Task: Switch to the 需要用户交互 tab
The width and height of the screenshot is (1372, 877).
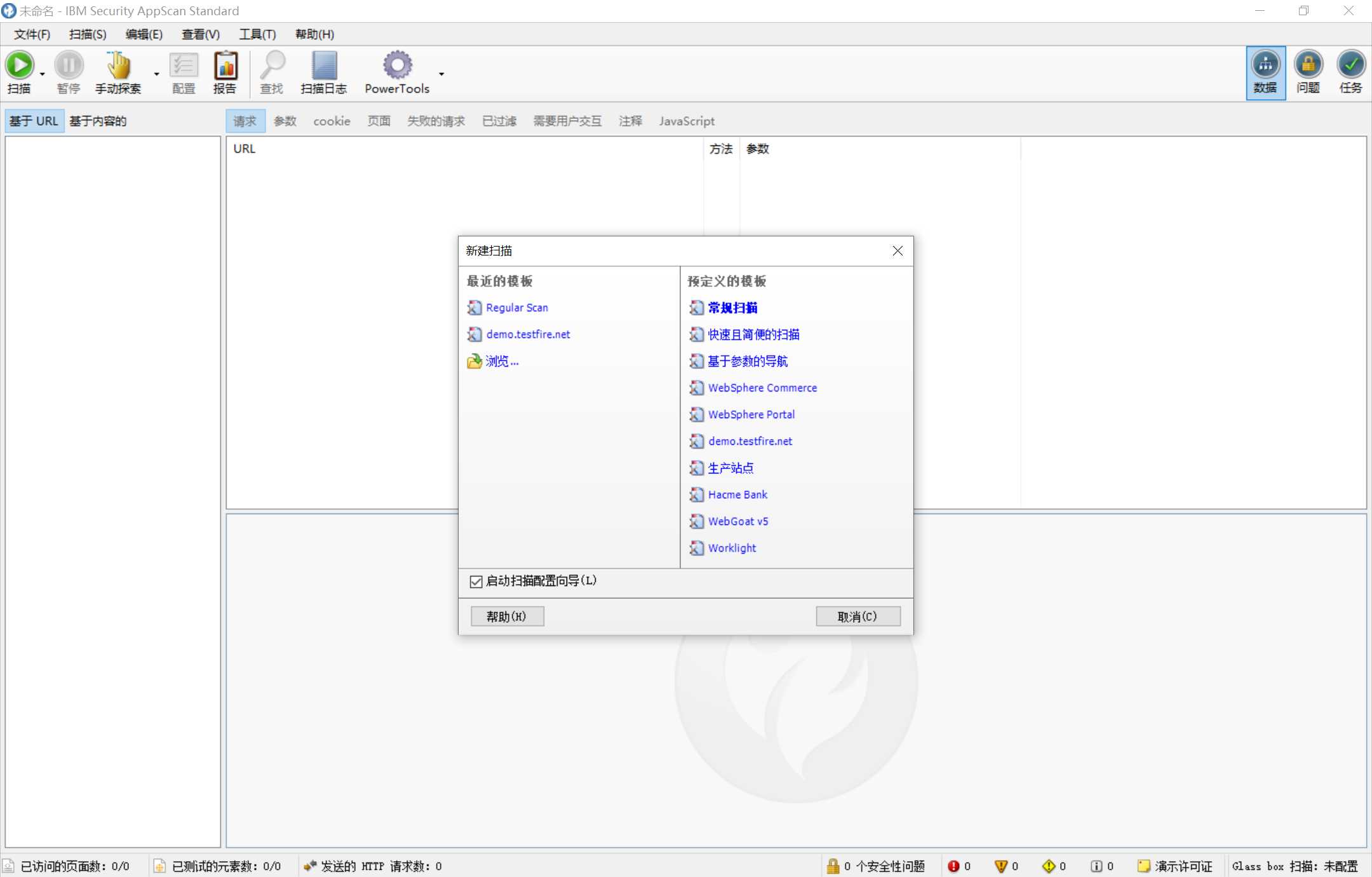Action: [x=568, y=121]
